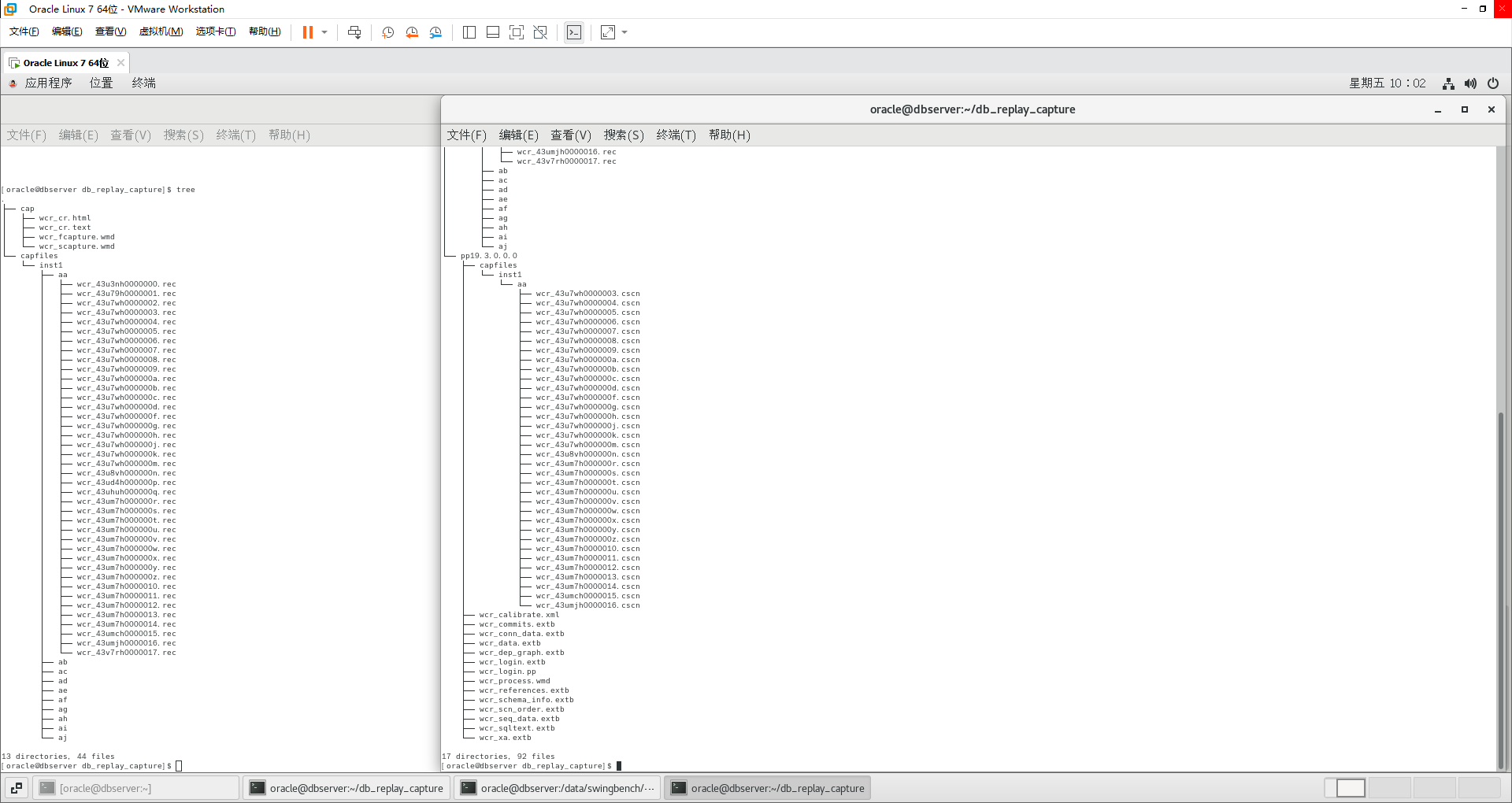Switch to Unity mode icon
Viewport: 1512px width, 803px height.
point(540,32)
